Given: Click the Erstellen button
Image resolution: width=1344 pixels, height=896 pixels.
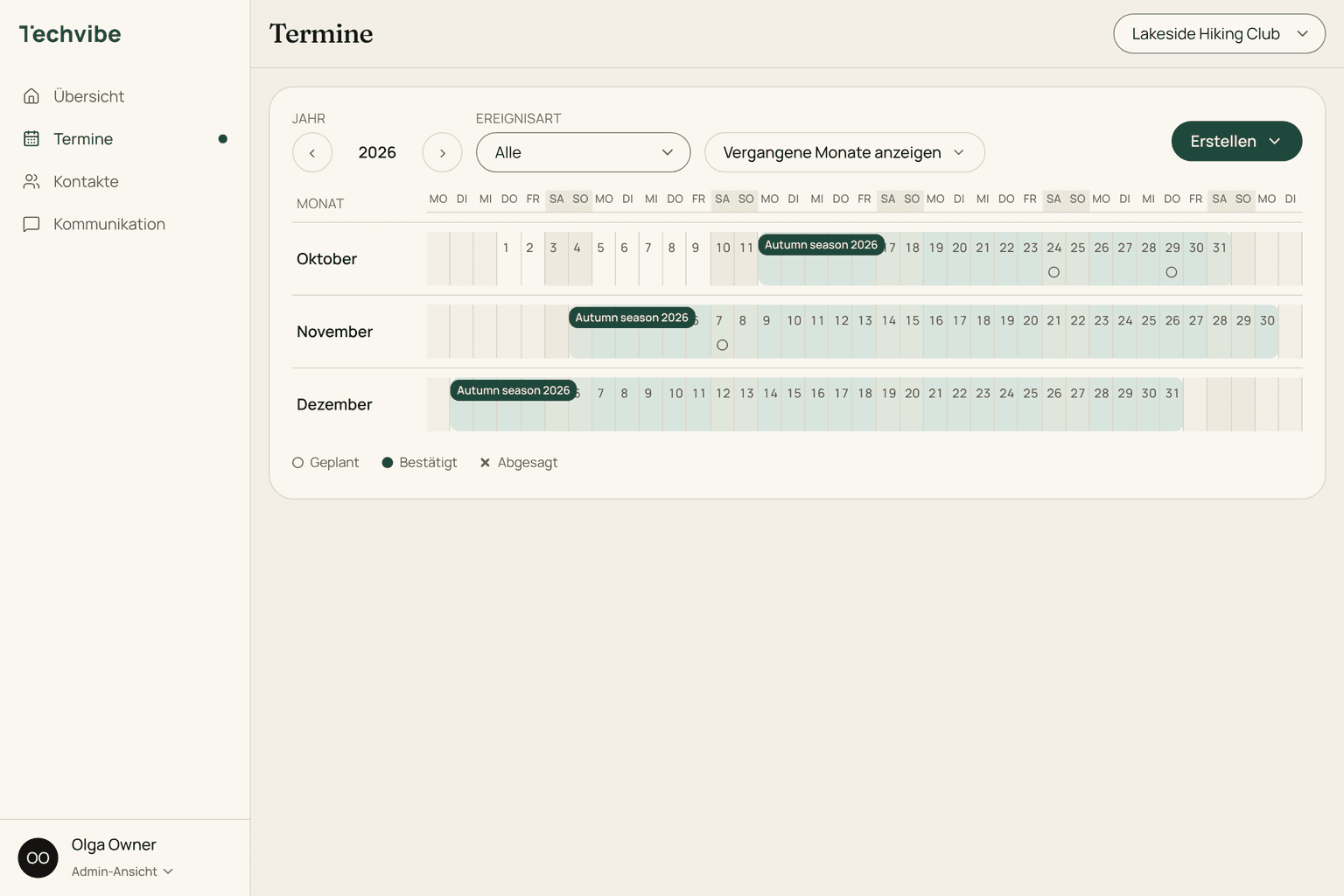Looking at the screenshot, I should tap(1236, 141).
